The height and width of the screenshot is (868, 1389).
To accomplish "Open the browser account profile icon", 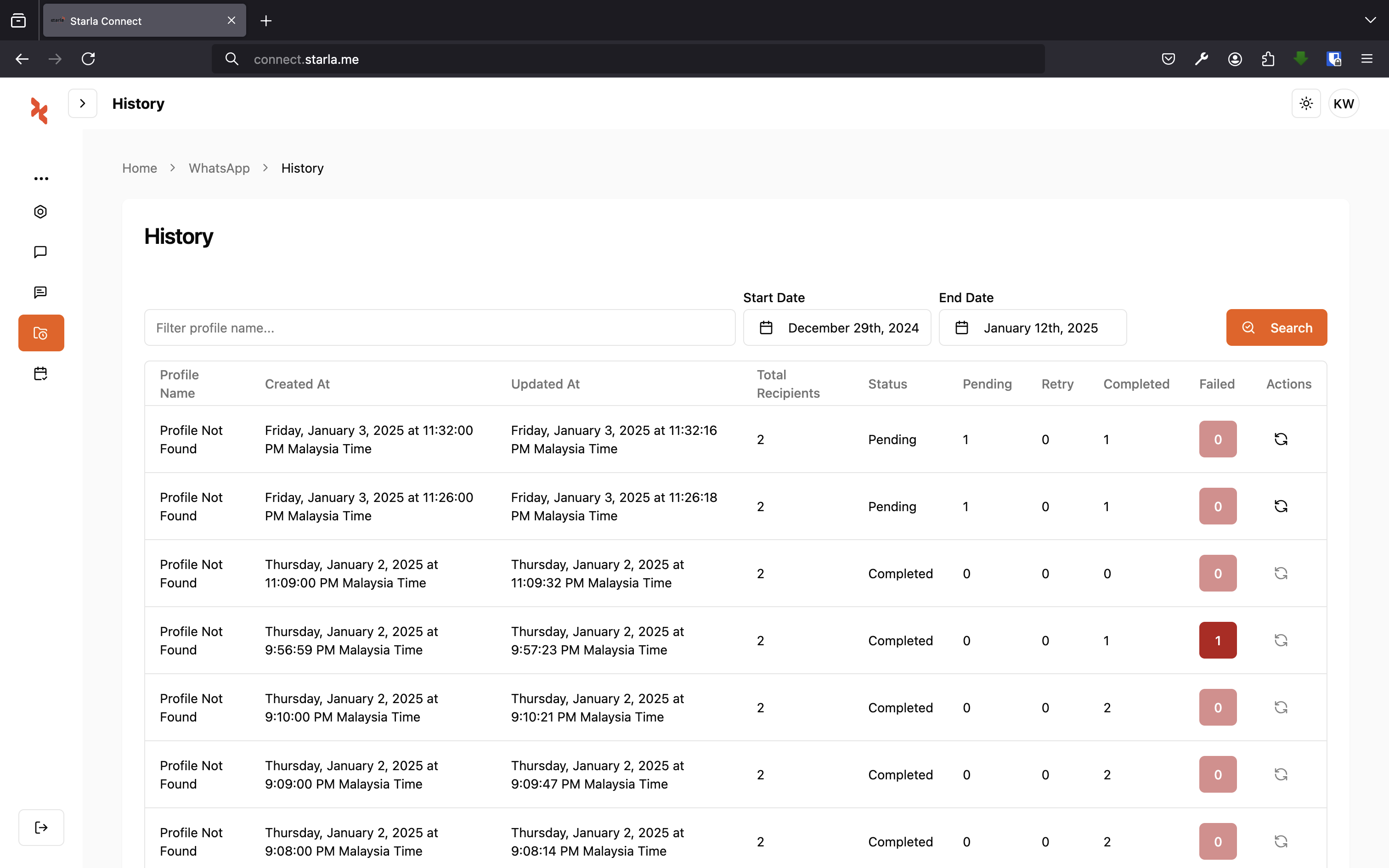I will (x=1235, y=59).
